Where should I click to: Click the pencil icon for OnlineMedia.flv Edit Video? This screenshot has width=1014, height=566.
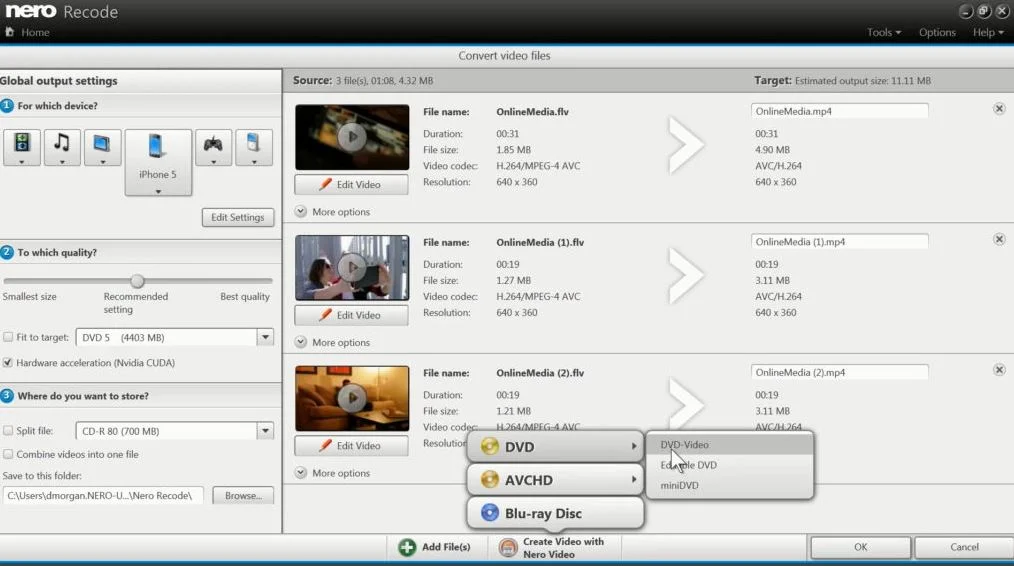[x=325, y=184]
